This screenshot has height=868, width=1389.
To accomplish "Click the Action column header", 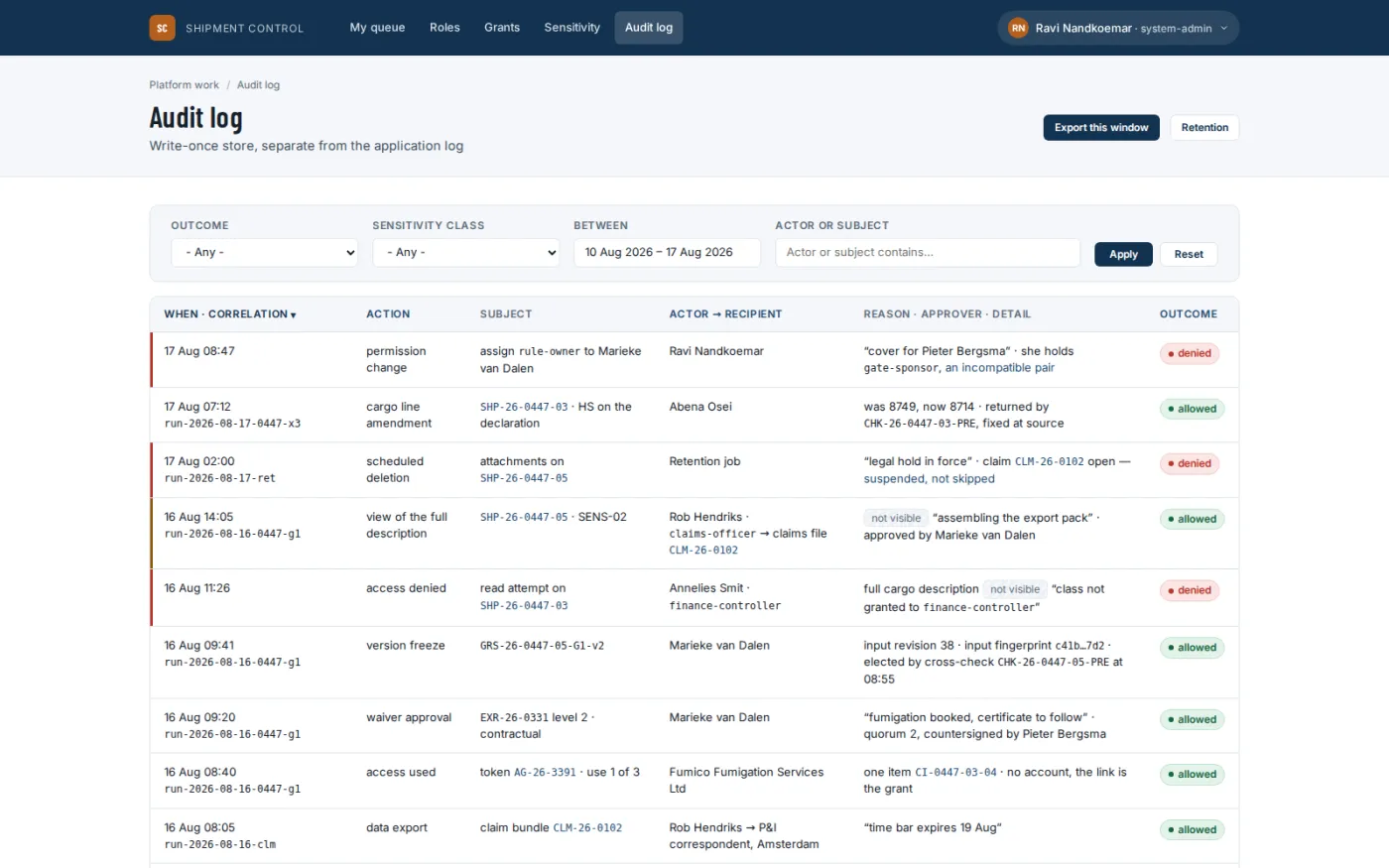I will click(388, 314).
